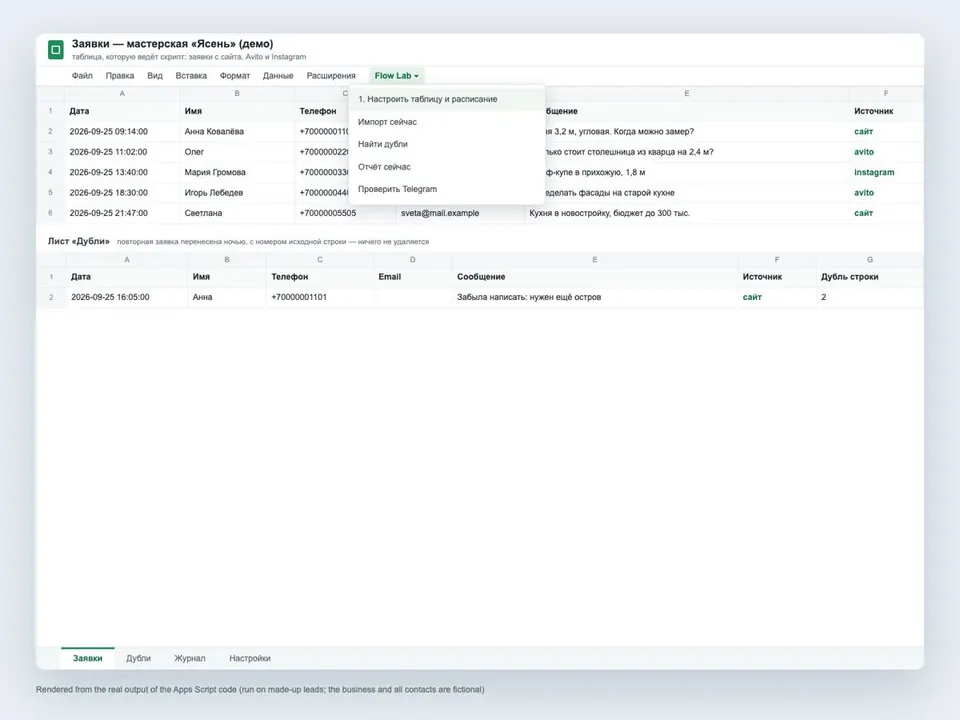Click avito source in Игорь Лебедев's row

(886, 193)
